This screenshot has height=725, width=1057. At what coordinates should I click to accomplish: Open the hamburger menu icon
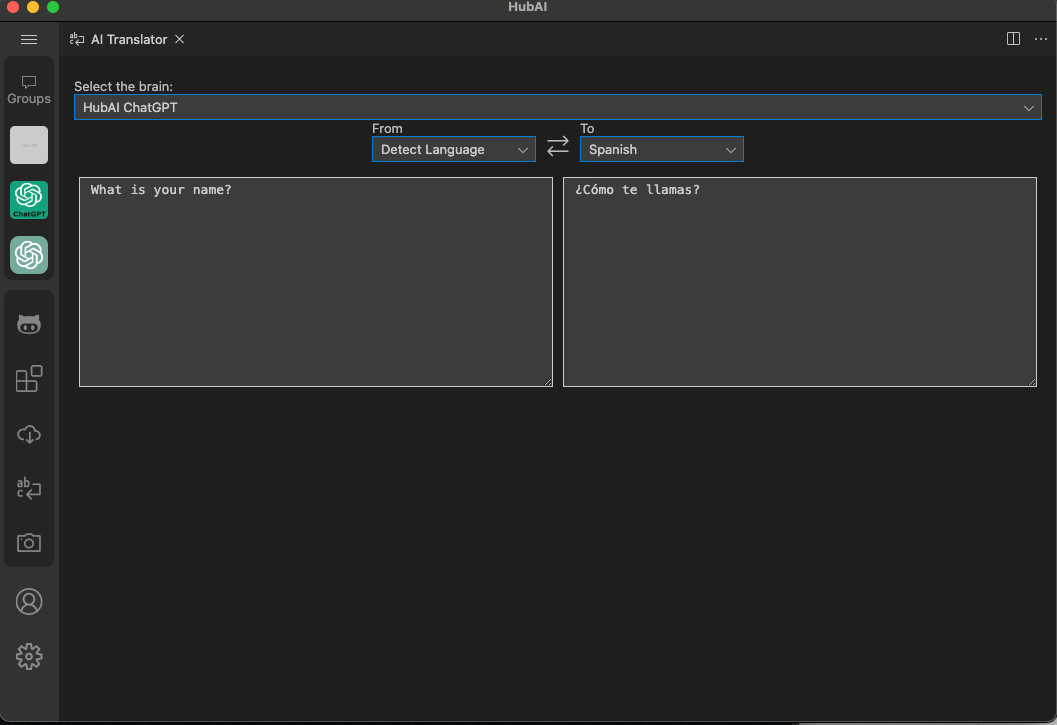coord(29,40)
